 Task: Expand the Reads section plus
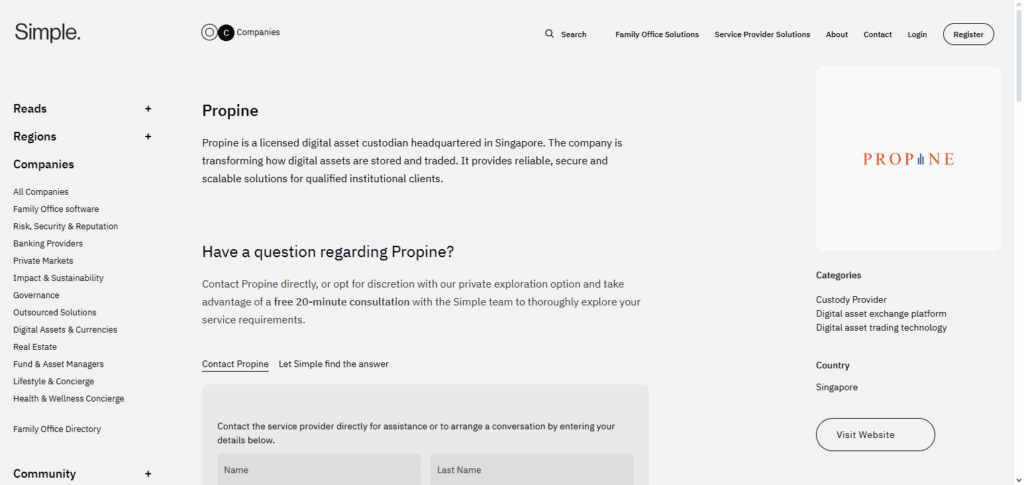point(148,109)
